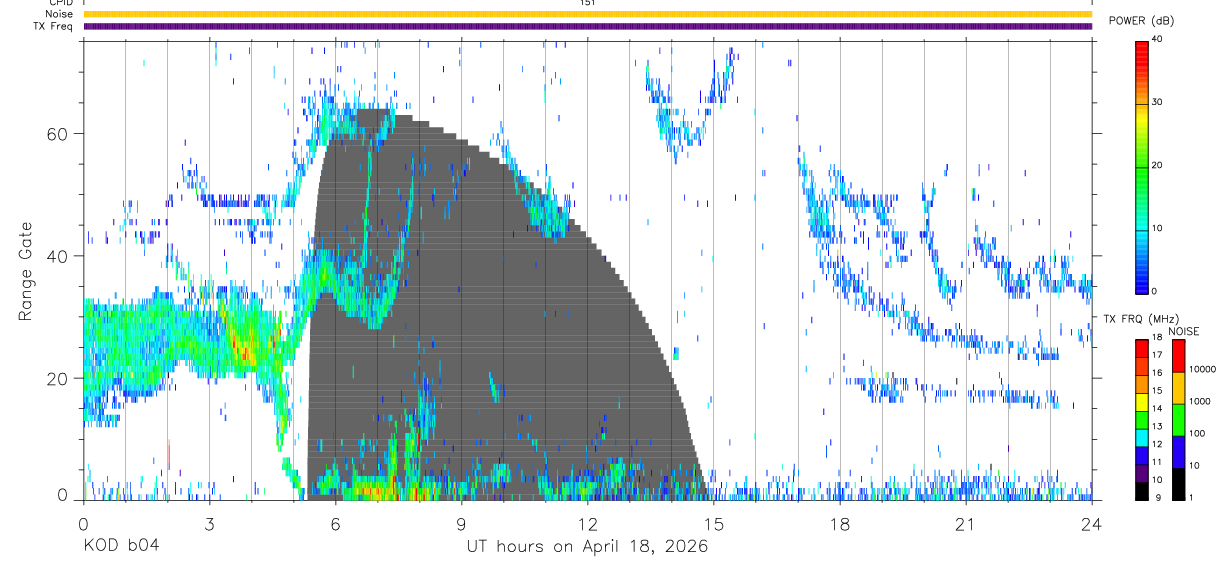Click the 9 tick on the UT hours axis
Image resolution: width=1228 pixels, height=567 pixels.
461,524
